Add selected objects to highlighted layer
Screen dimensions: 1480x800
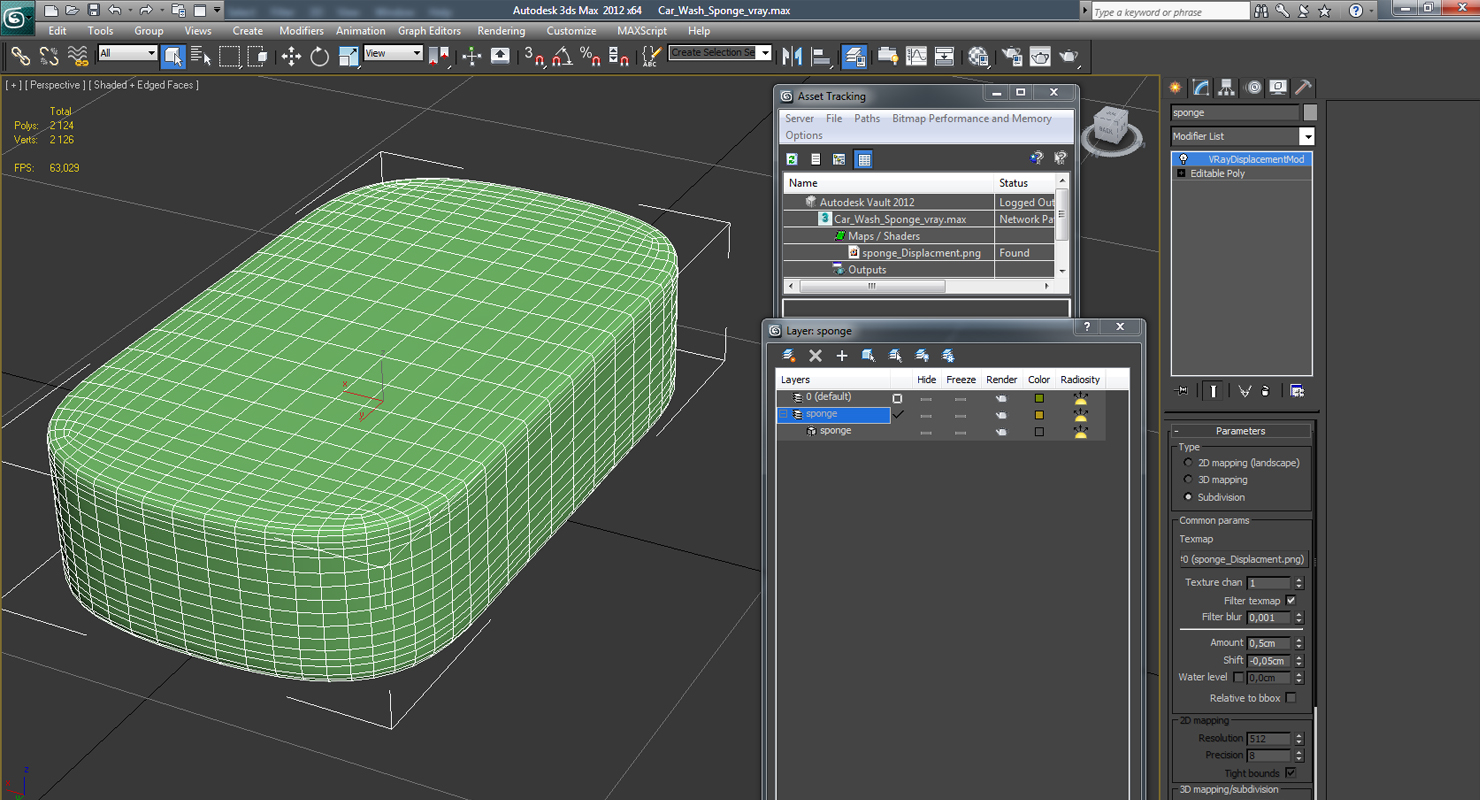coord(842,355)
